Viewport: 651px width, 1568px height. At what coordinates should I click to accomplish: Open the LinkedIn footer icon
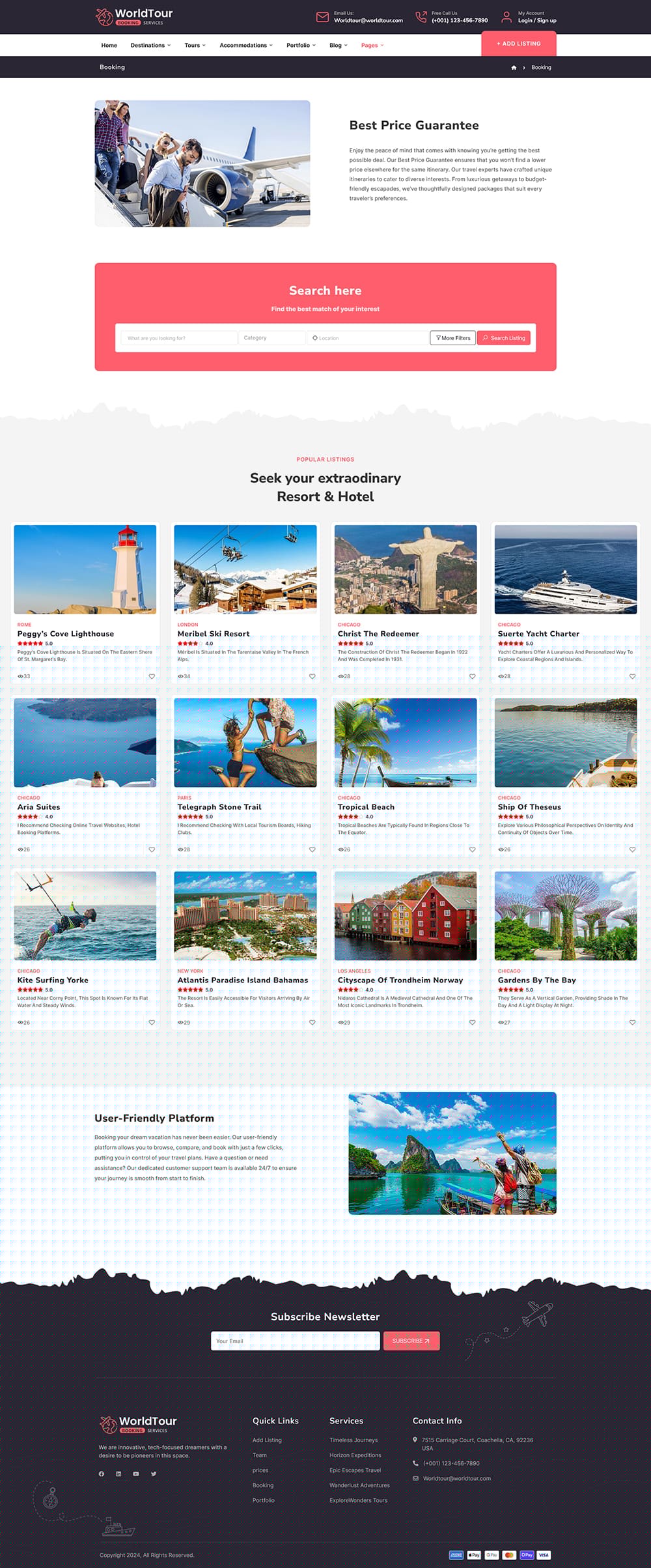click(118, 1474)
